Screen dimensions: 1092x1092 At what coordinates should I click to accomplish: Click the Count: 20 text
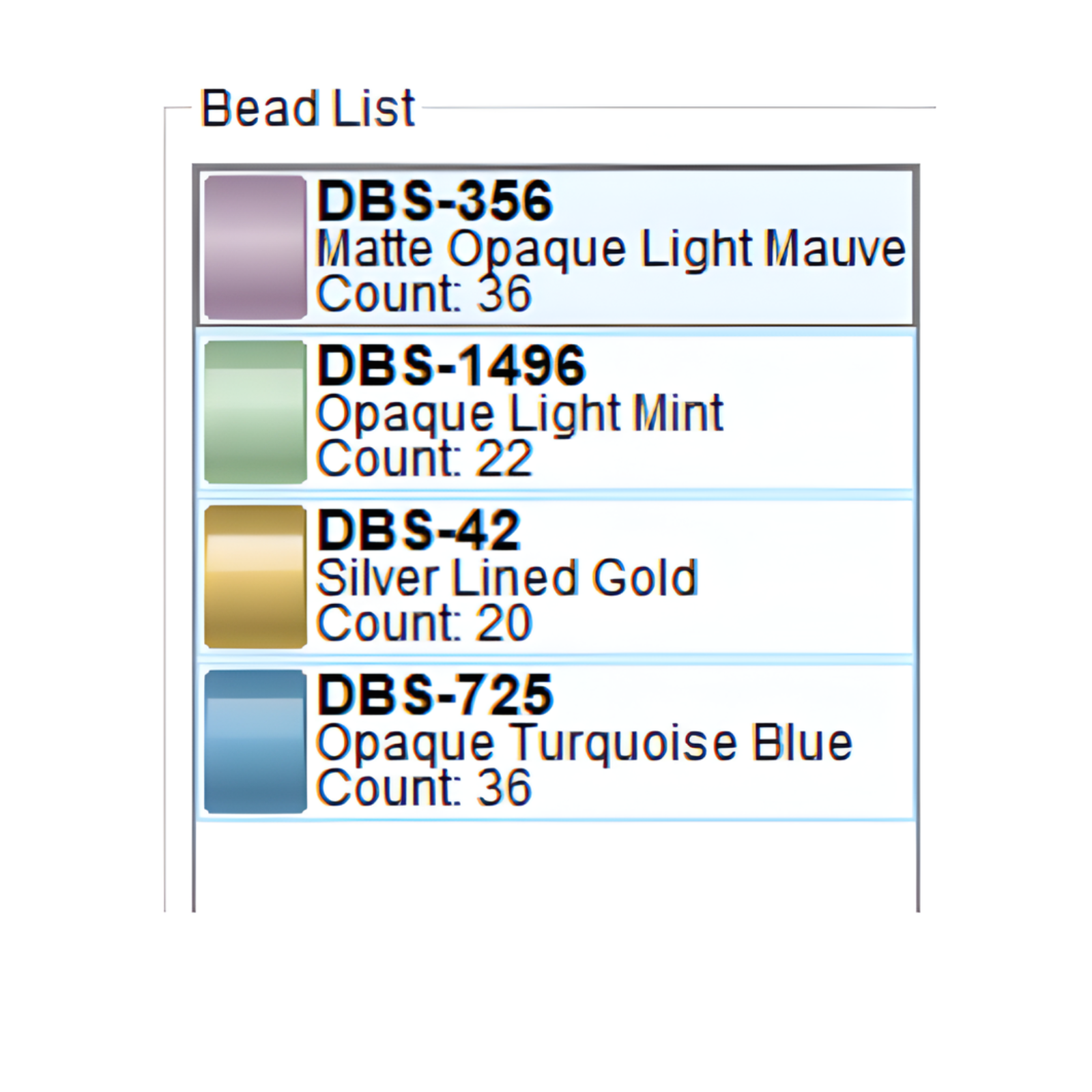pos(424,623)
